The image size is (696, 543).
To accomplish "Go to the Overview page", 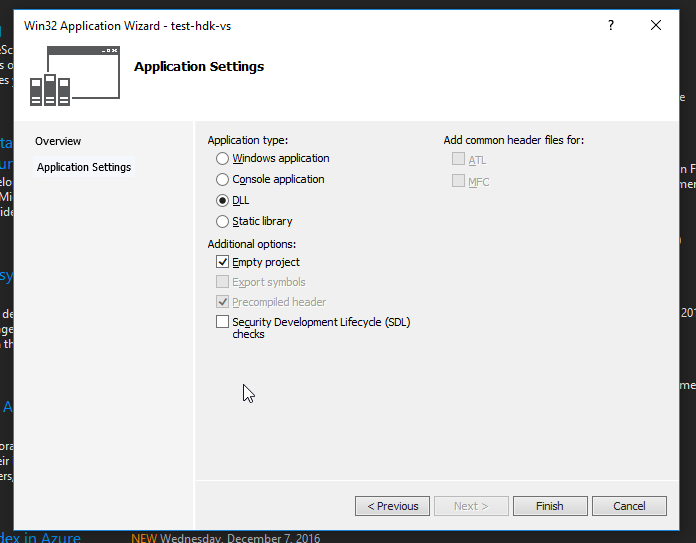I will tap(58, 141).
